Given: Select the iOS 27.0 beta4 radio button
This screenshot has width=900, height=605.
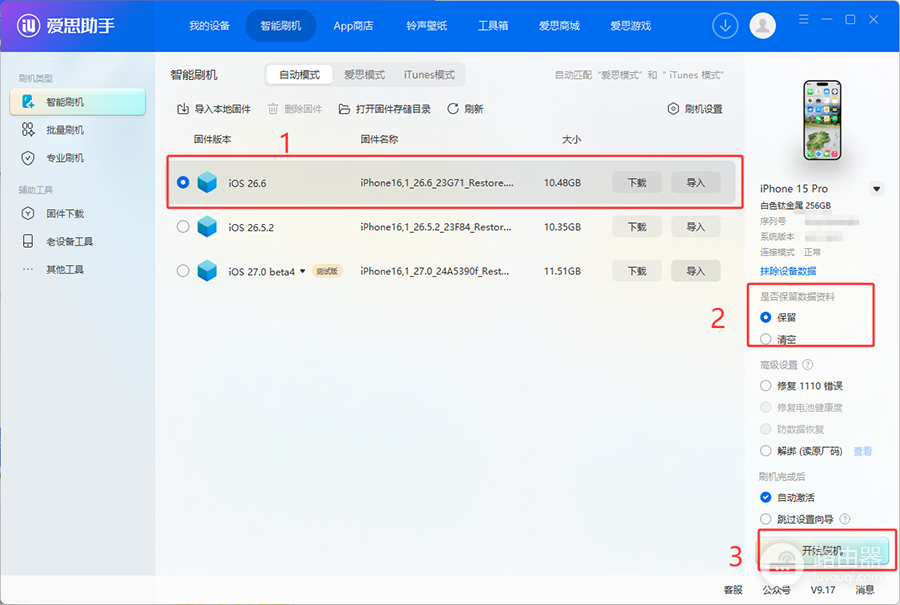Looking at the screenshot, I should pos(183,271).
